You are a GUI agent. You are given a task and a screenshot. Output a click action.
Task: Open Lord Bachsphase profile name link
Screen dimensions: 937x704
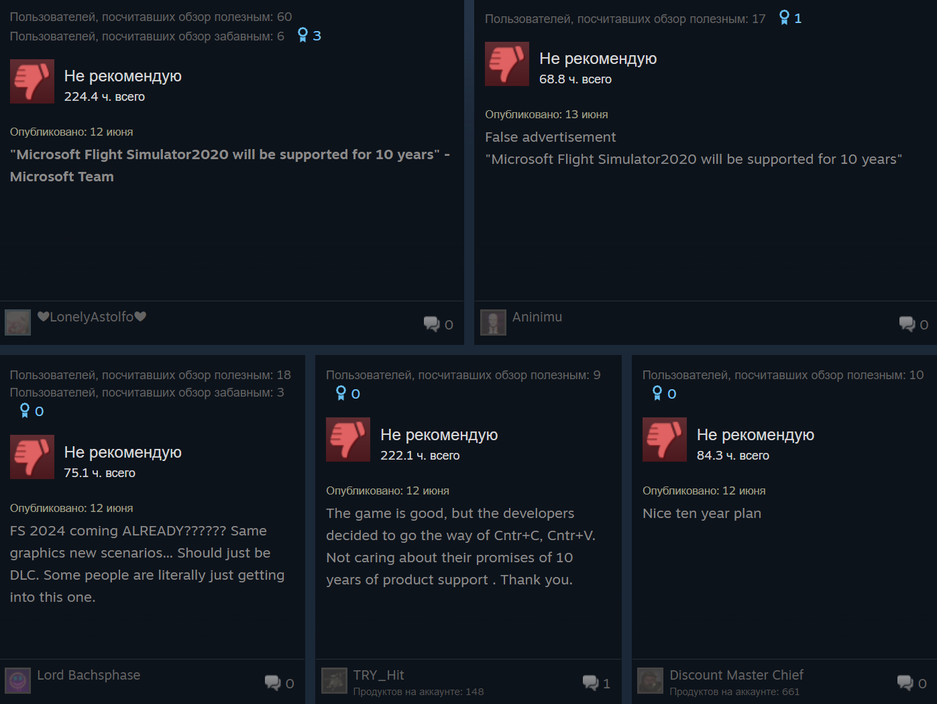click(x=88, y=675)
